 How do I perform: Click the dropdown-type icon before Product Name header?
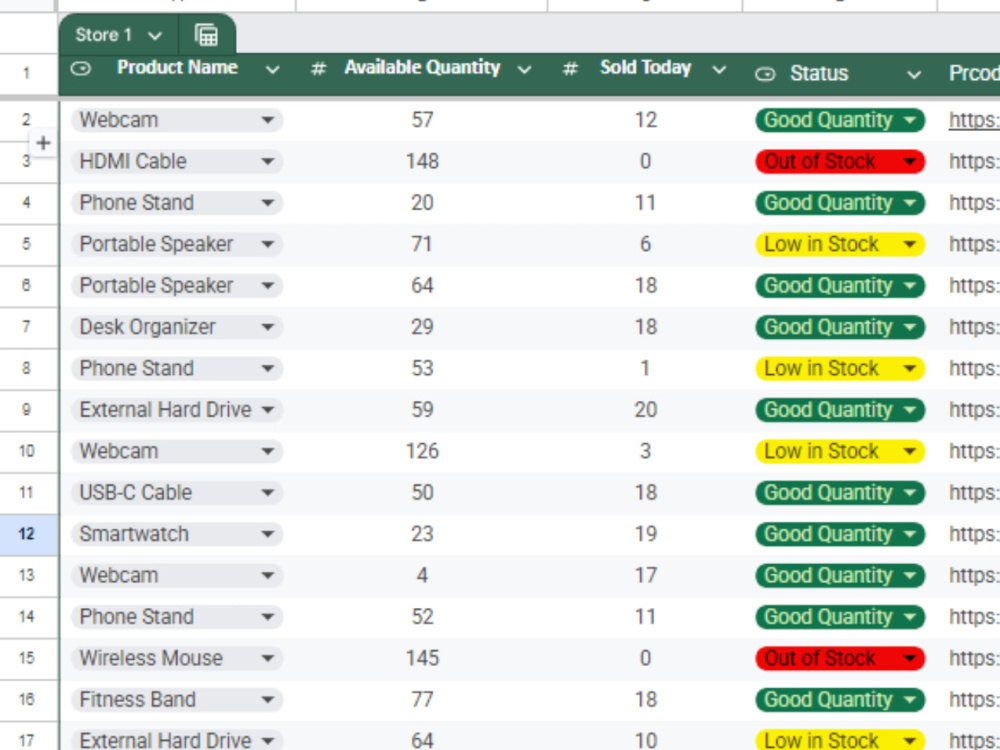point(81,68)
